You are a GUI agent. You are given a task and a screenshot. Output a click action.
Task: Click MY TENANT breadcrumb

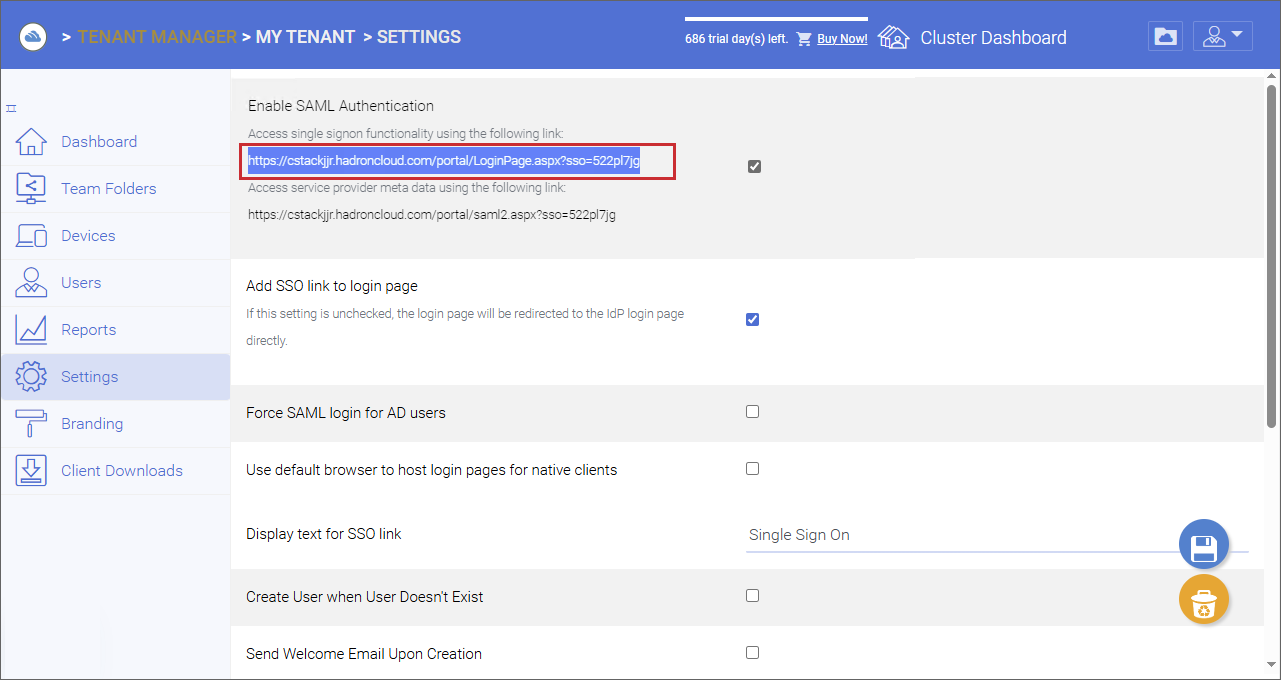tap(305, 37)
